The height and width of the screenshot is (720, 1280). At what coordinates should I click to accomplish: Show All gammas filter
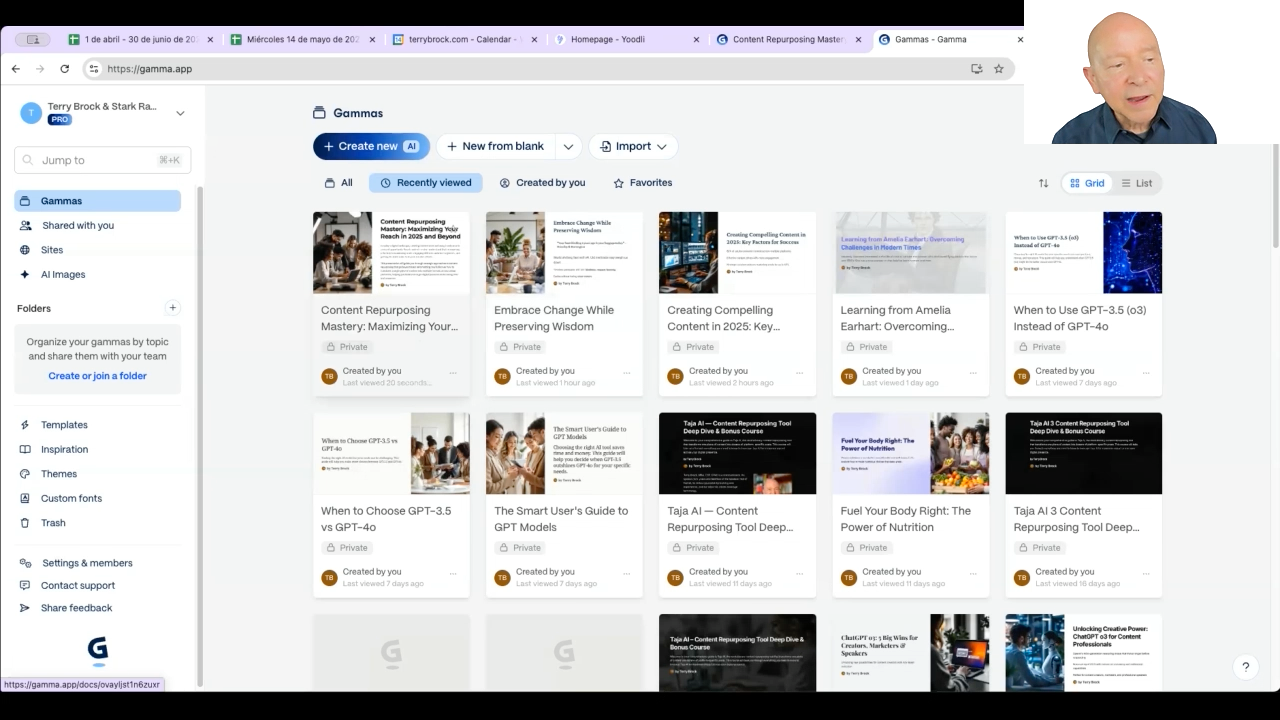338,183
